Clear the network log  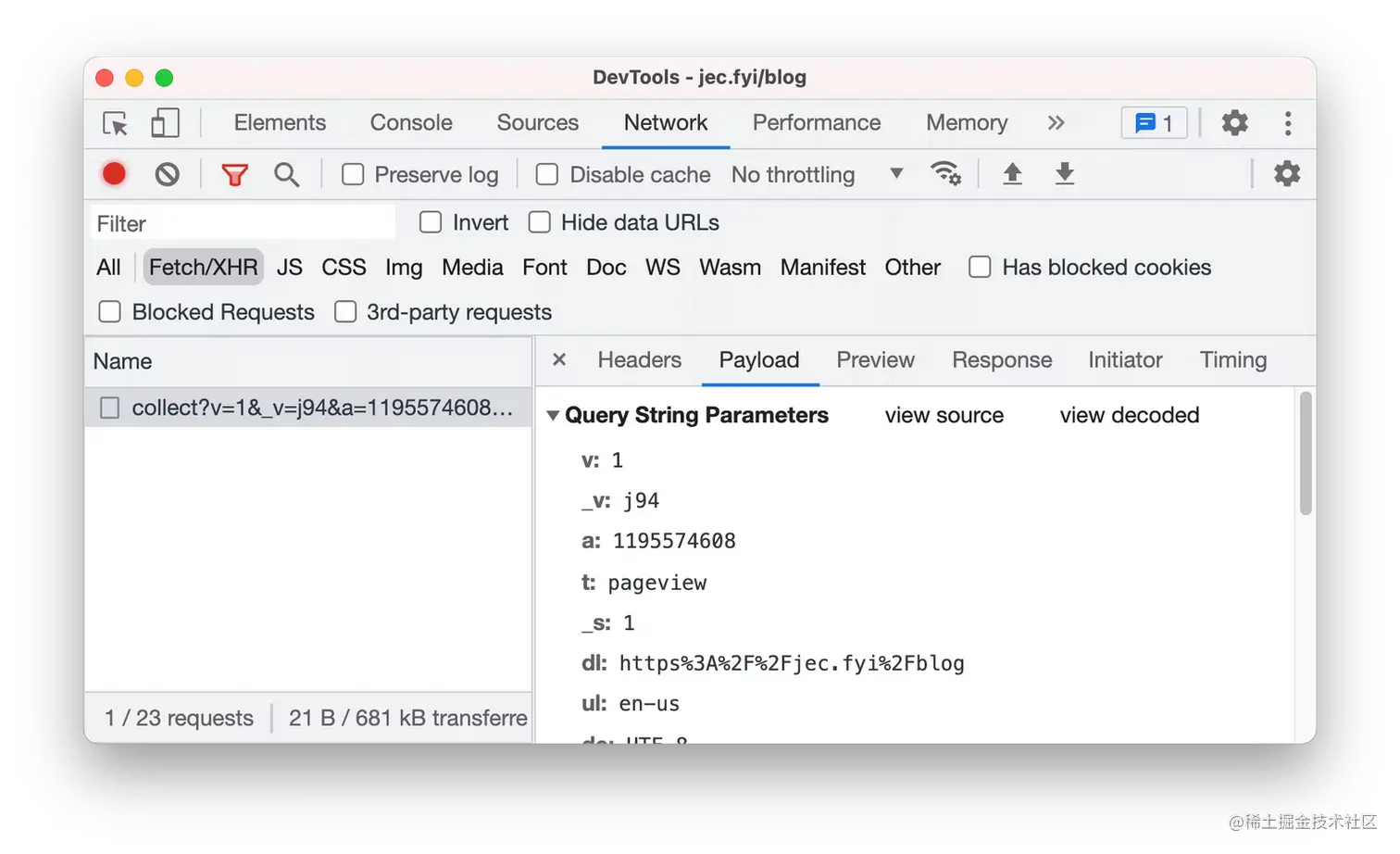click(x=168, y=174)
